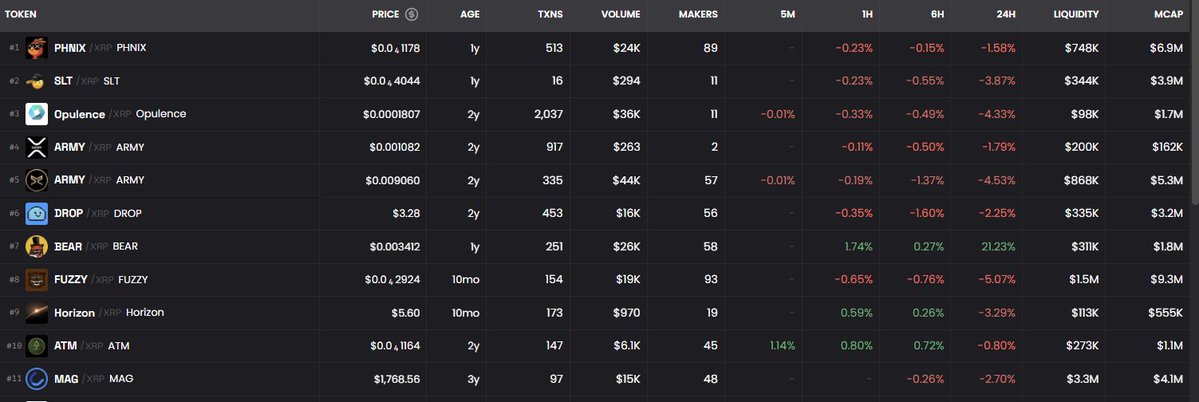1199x402 pixels.
Task: Click the DROP price $3.28
Action: [406, 213]
